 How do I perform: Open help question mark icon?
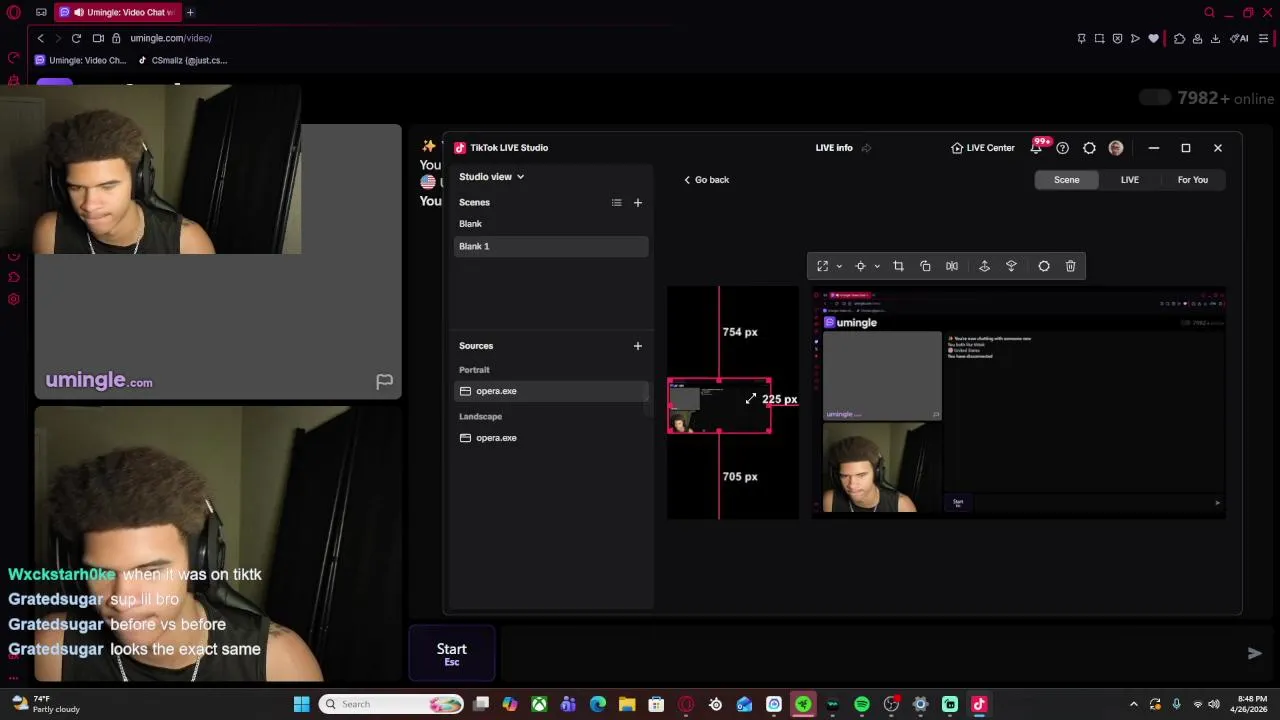(1062, 148)
